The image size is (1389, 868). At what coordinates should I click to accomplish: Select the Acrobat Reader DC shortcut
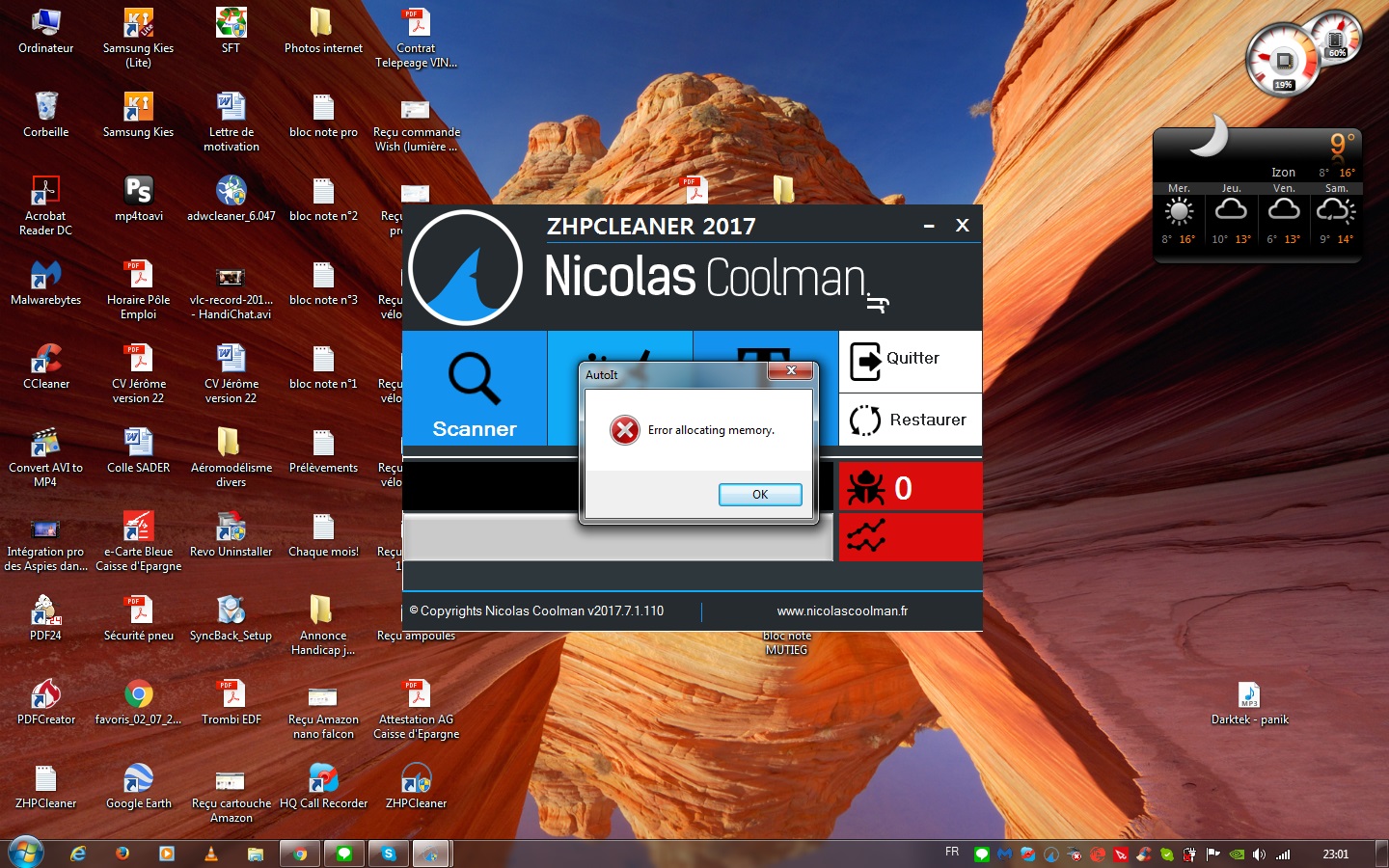pos(45,205)
